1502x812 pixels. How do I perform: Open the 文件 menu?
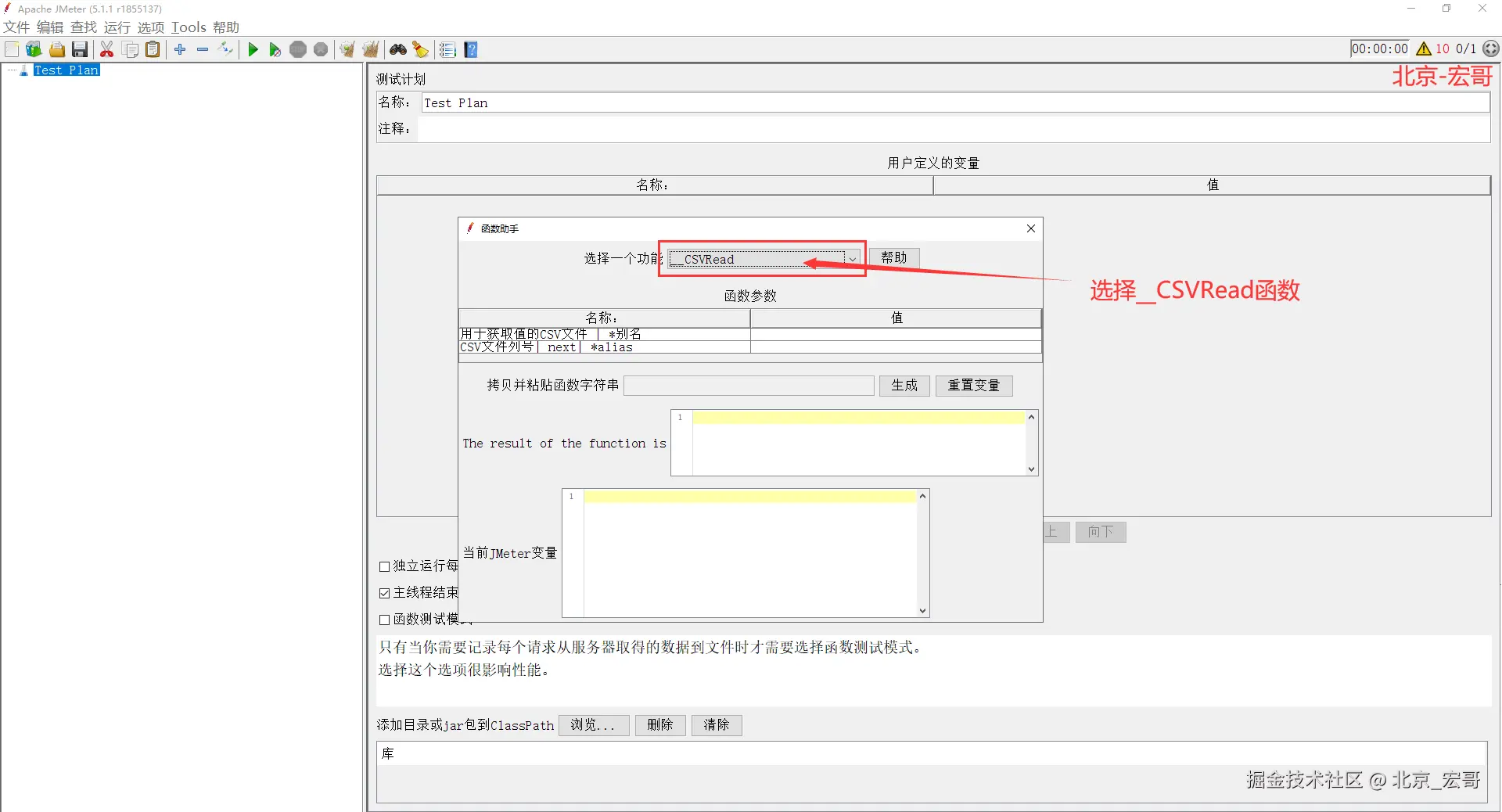[16, 27]
